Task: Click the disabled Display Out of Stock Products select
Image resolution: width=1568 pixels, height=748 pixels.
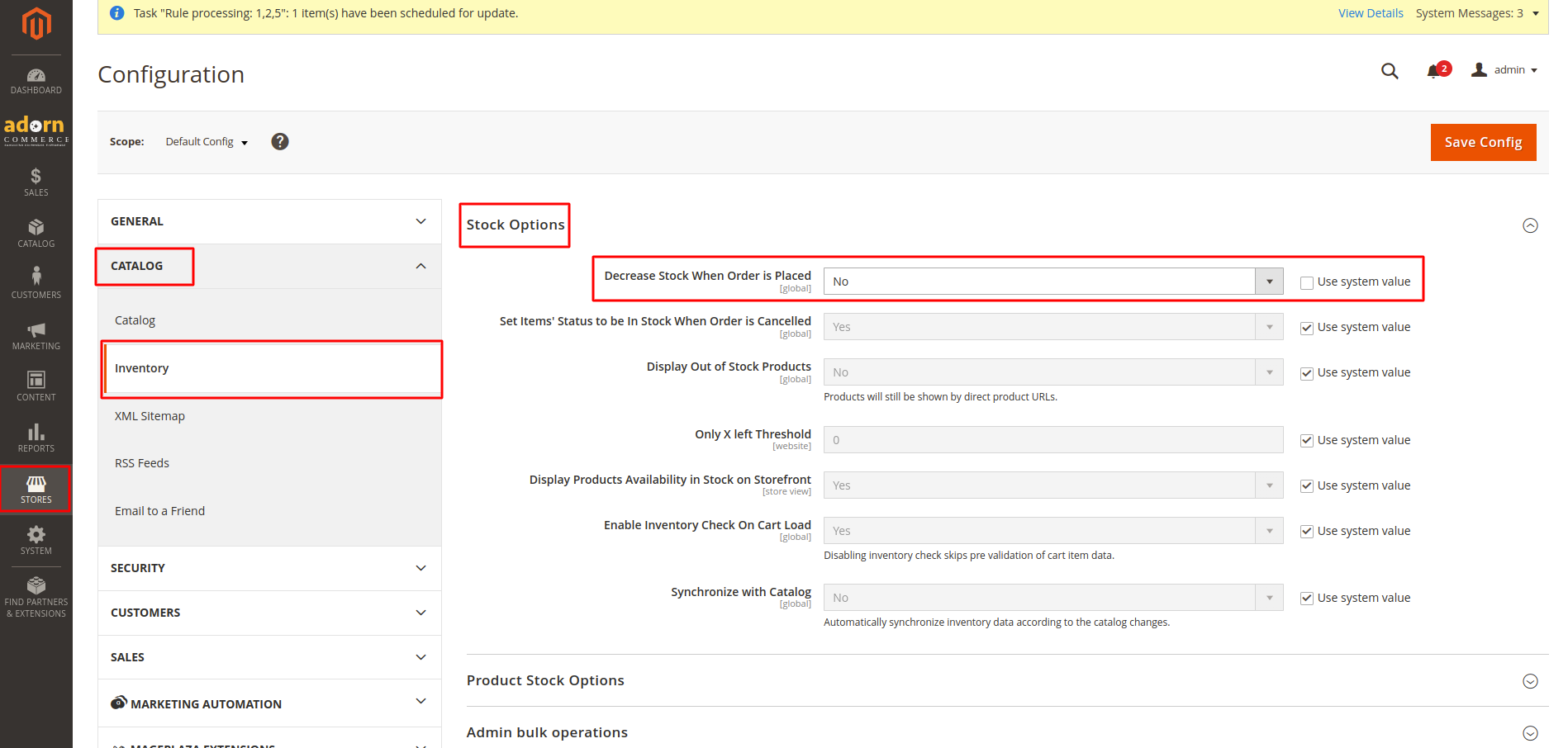Action: pyautogui.click(x=1053, y=372)
